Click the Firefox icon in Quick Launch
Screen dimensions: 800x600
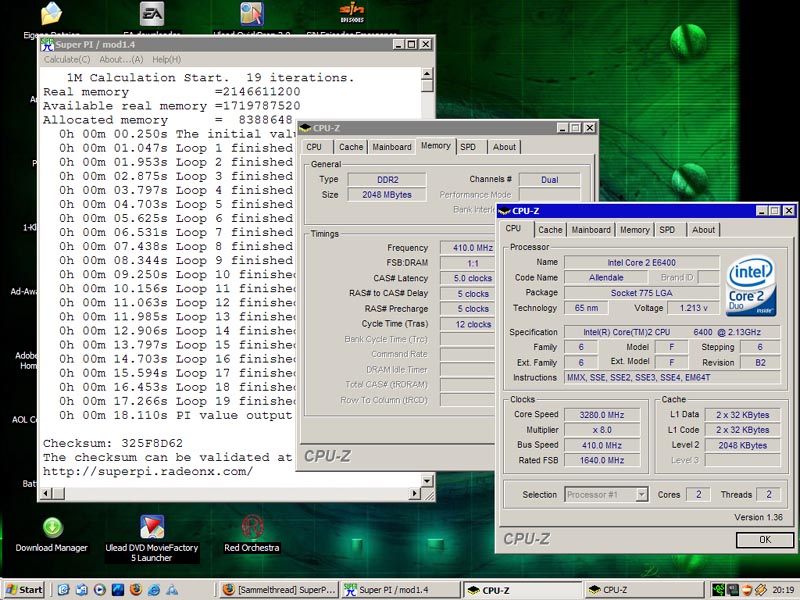136,590
